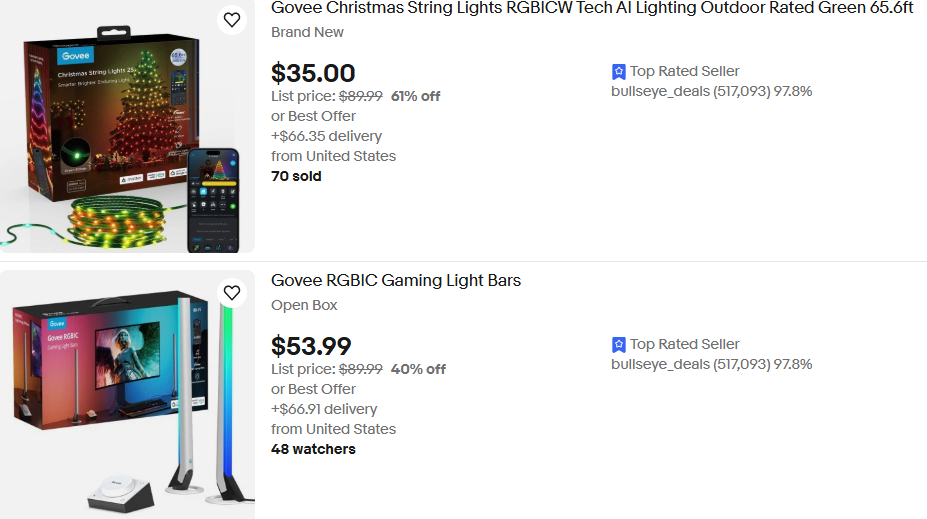
Task: Open the Govee RGBIC Gaming Light Bars title
Action: [396, 280]
